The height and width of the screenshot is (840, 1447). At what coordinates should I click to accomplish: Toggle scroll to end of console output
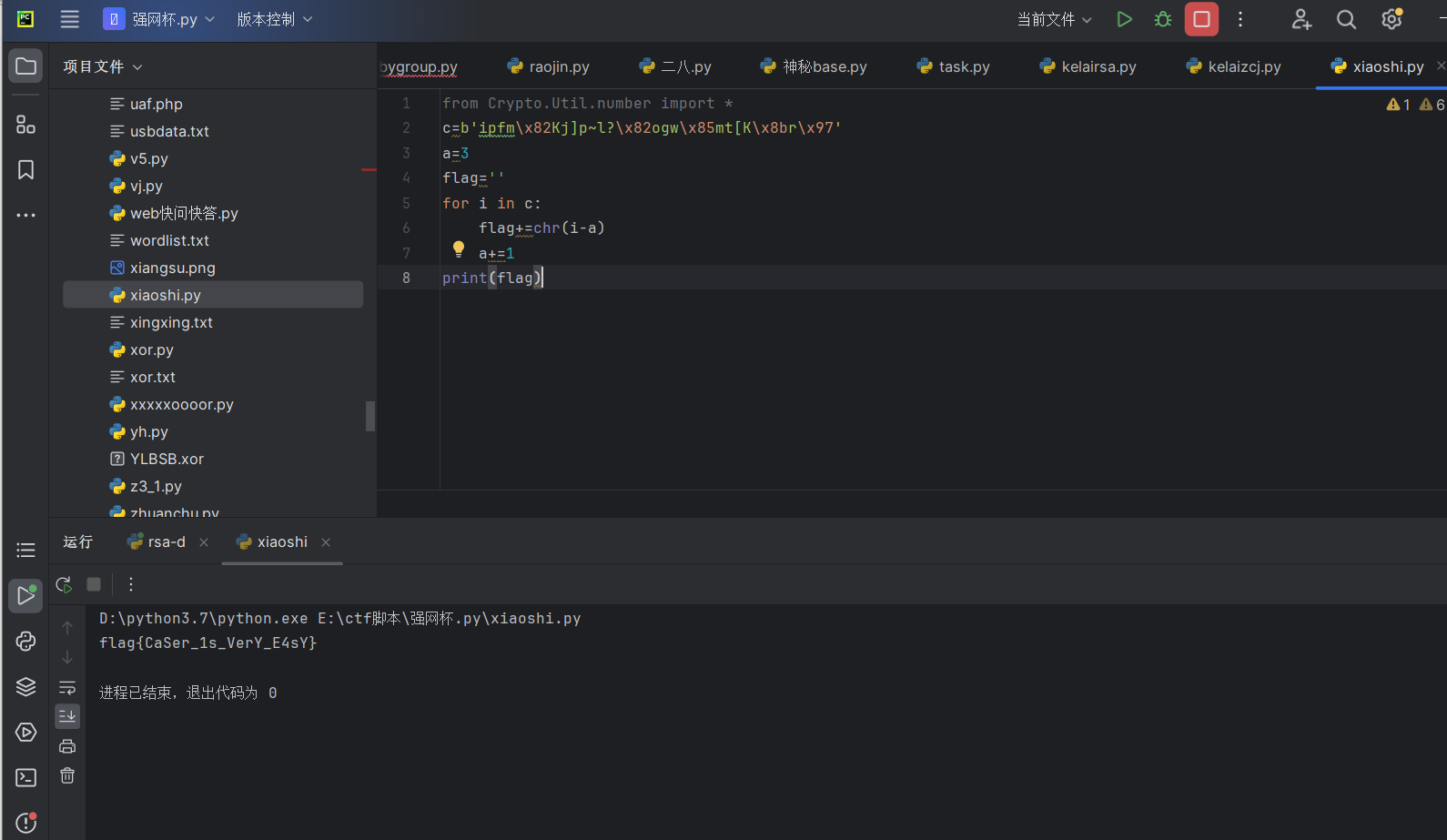67,716
